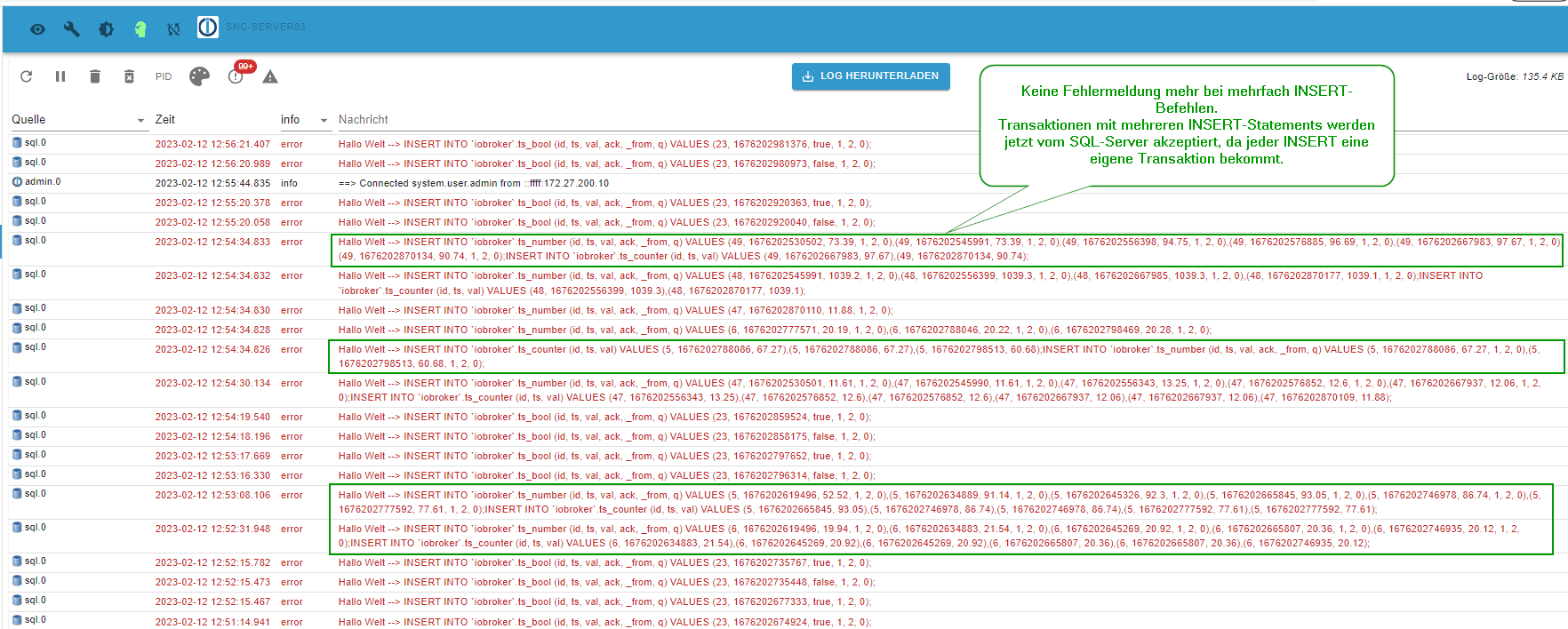The height and width of the screenshot is (629, 1568).
Task: Select timestamp 2023-02-12 12:53:08.106
Action: [212, 495]
